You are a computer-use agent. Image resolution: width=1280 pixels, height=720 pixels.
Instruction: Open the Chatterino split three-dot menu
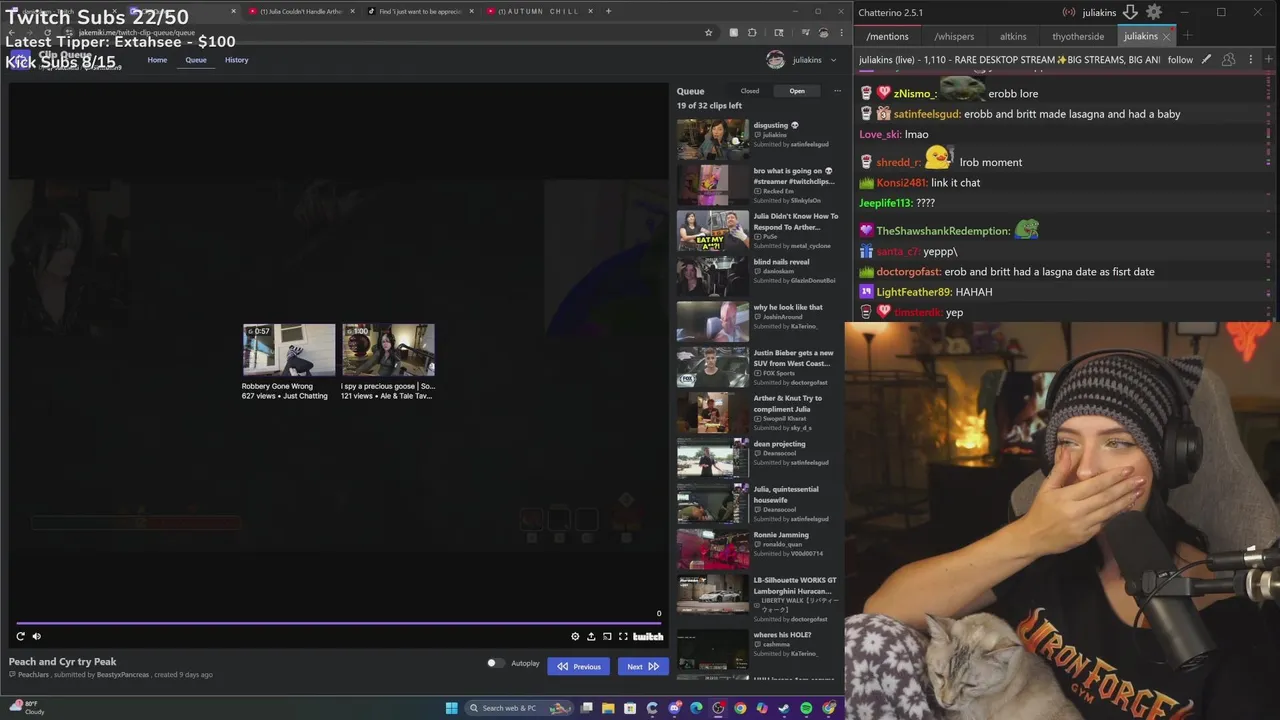1250,60
